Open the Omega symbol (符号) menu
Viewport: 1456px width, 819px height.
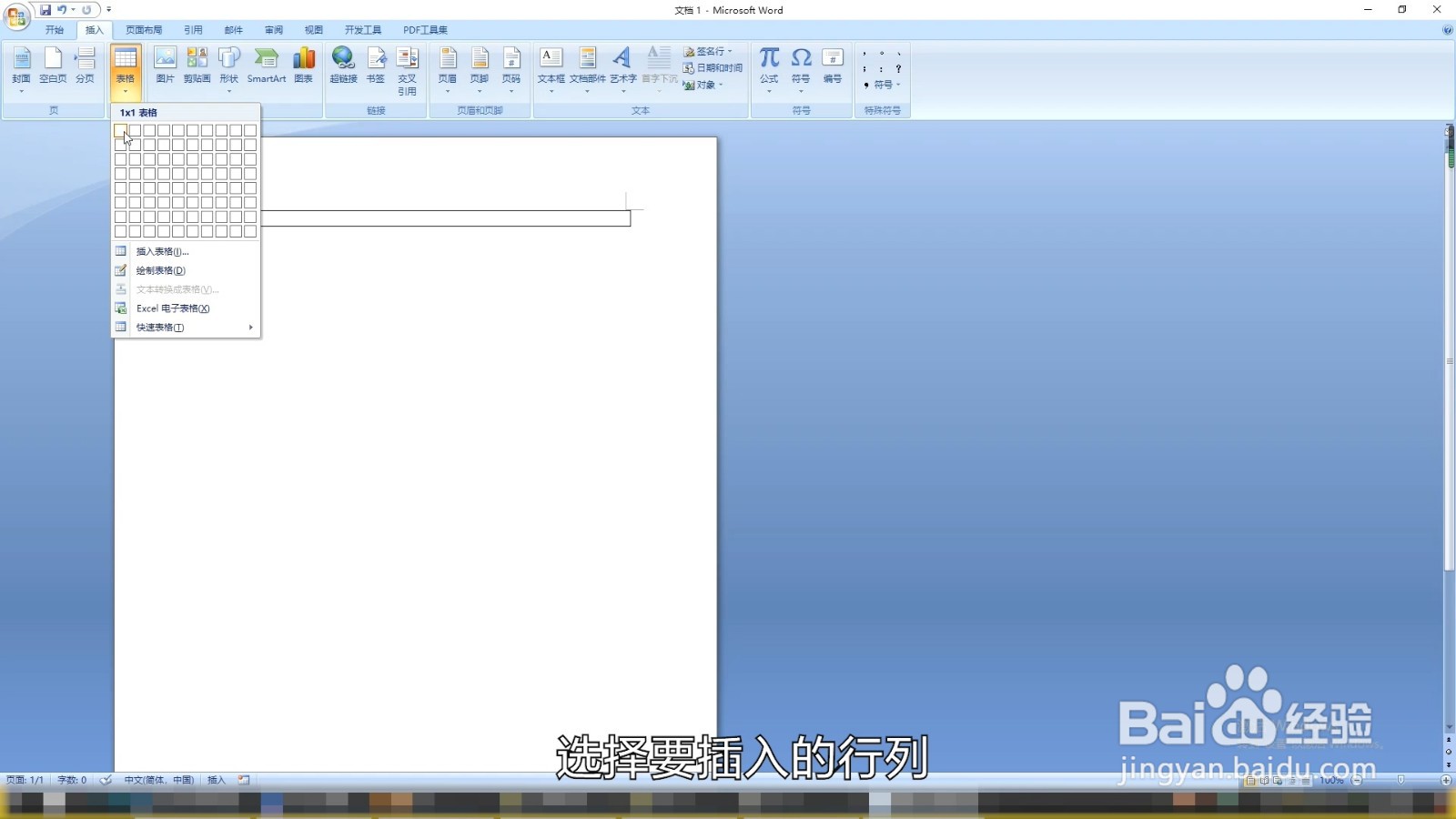coord(801,70)
